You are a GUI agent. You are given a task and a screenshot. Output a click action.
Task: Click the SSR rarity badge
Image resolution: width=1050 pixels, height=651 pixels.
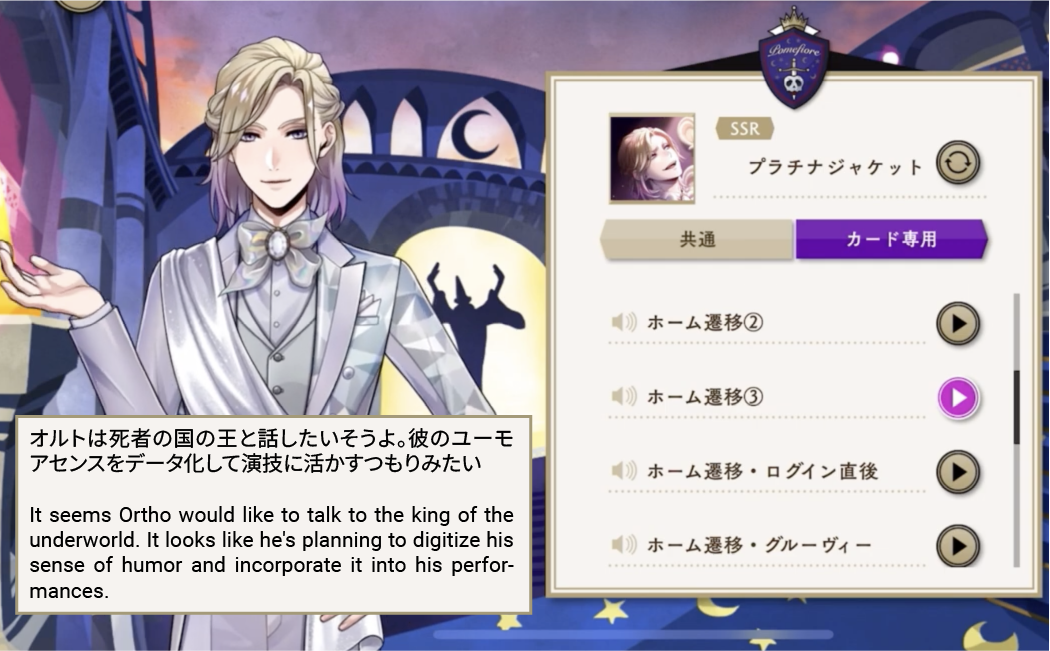click(x=745, y=129)
